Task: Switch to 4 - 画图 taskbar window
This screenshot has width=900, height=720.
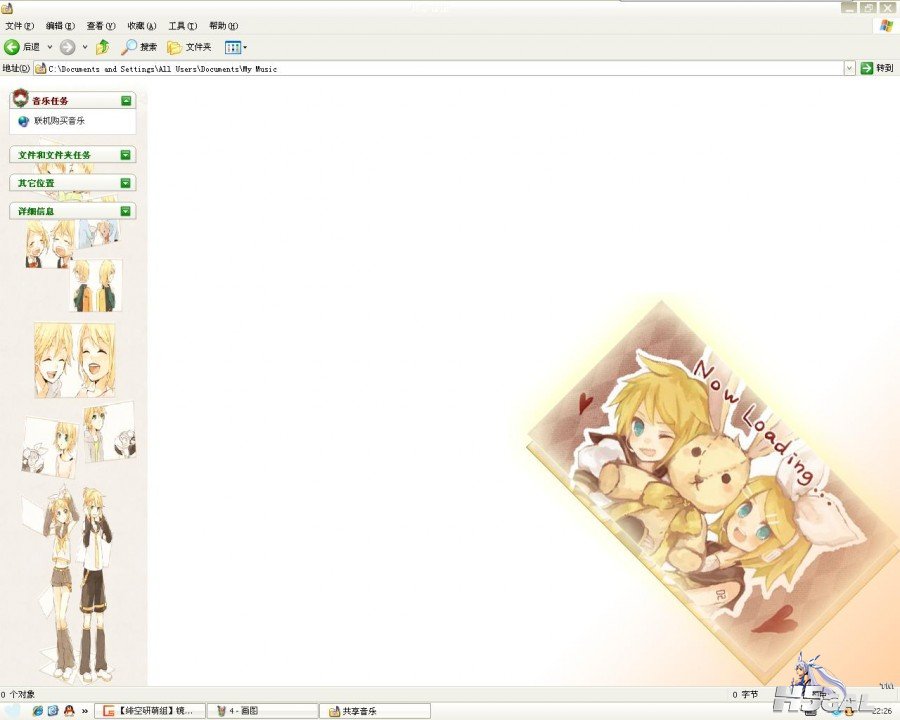Action: (262, 711)
